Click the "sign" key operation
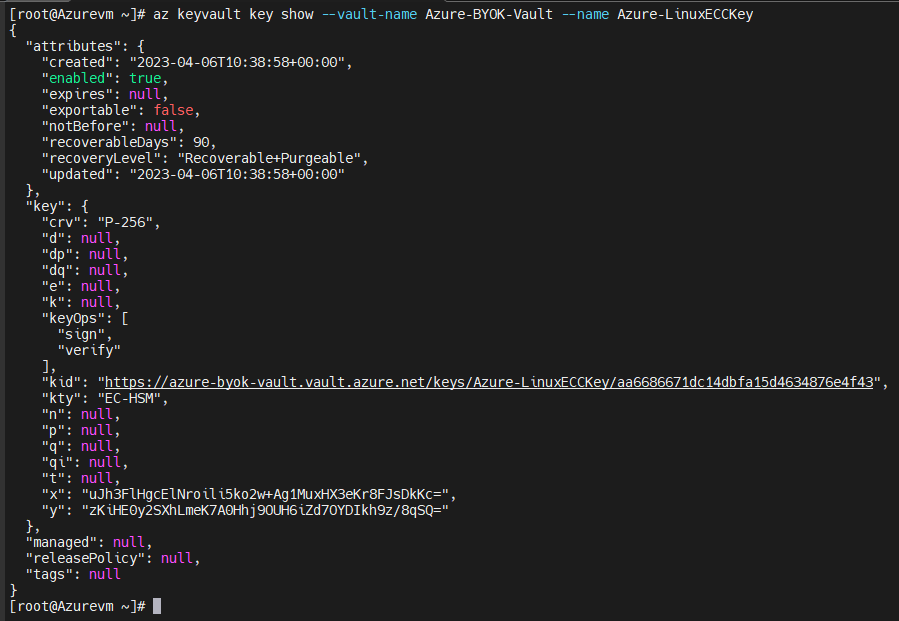 [x=81, y=334]
